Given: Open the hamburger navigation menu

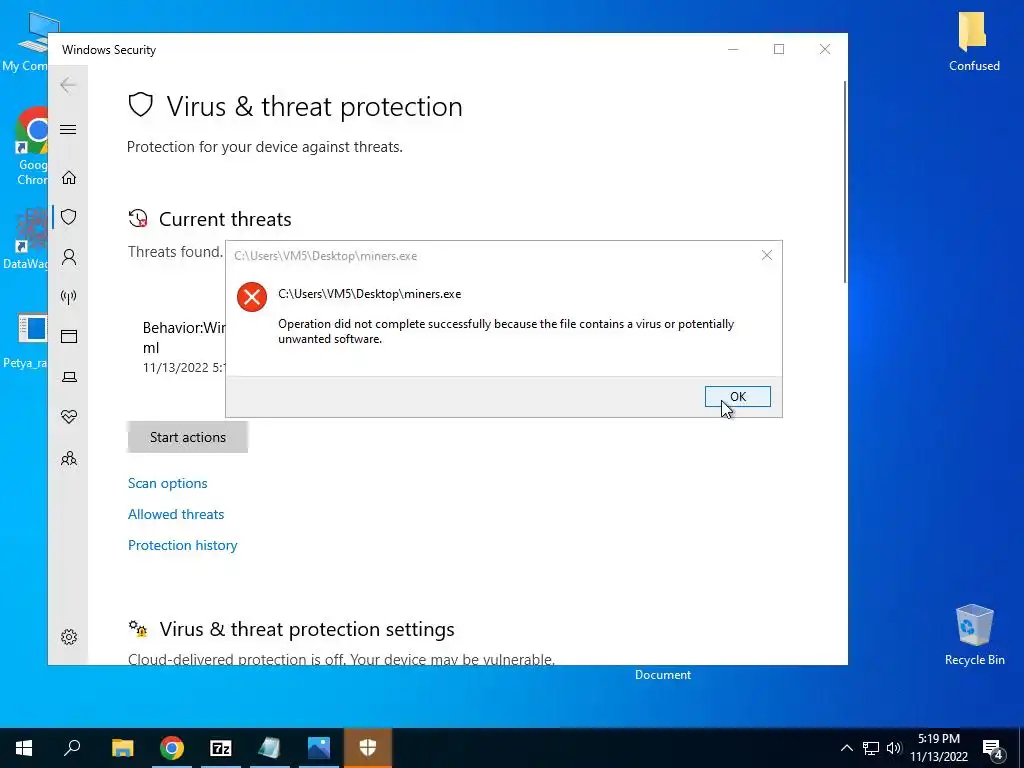Looking at the screenshot, I should [x=68, y=129].
